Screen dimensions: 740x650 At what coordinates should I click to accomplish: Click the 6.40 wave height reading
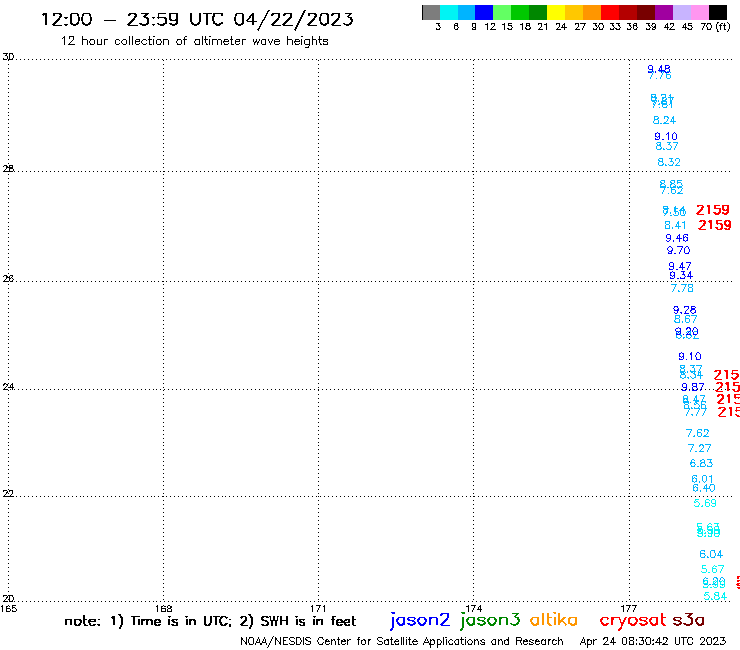[704, 489]
